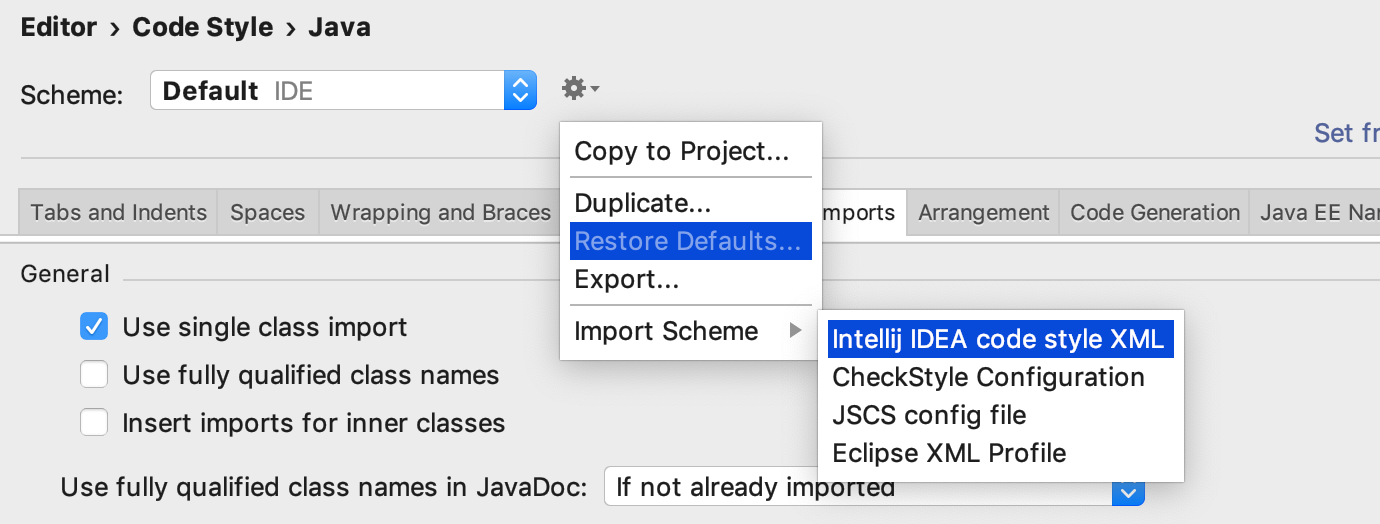
Task: Switch to the Arrangement tab
Action: [x=983, y=213]
